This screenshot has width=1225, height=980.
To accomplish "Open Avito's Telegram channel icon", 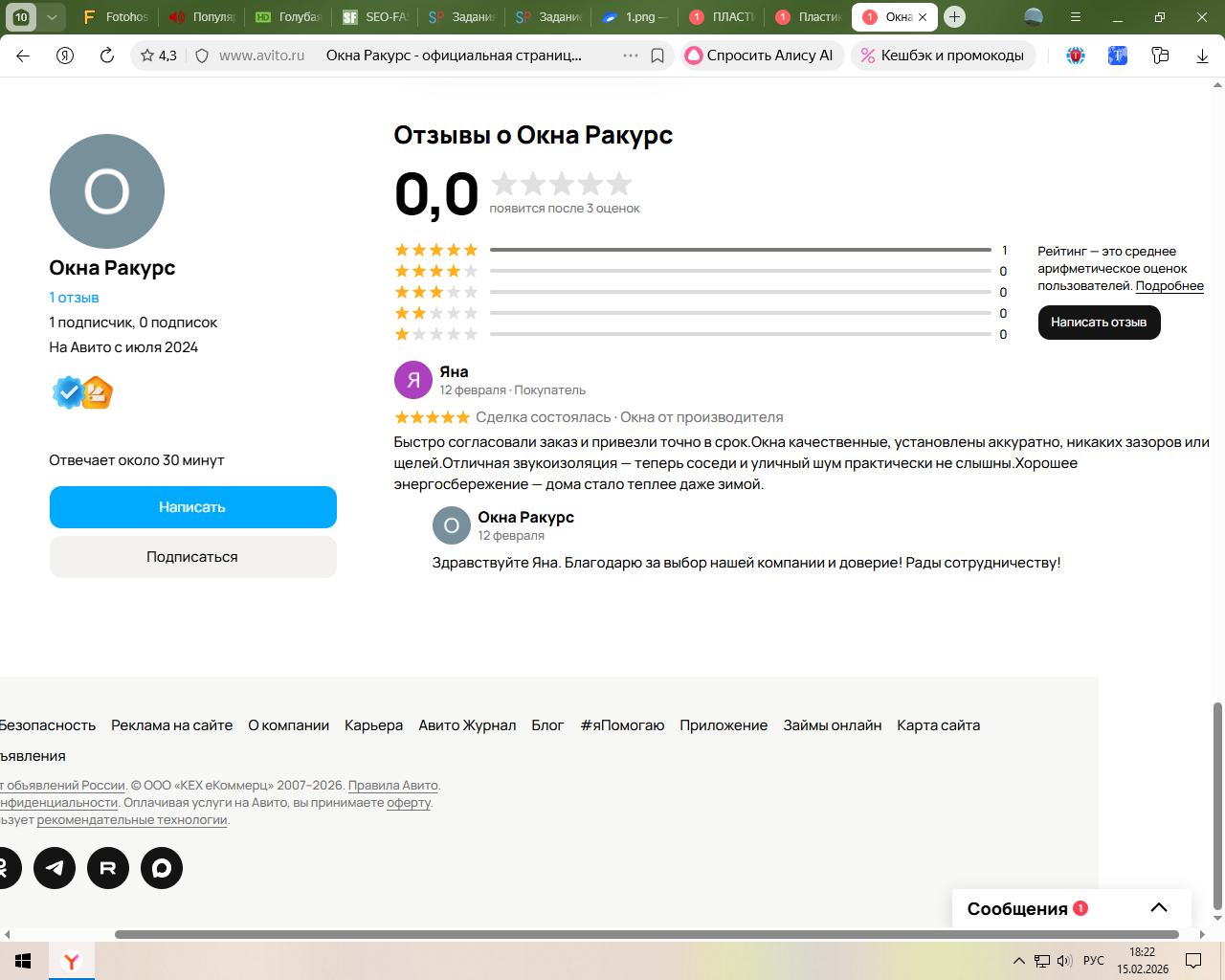I will [x=55, y=868].
